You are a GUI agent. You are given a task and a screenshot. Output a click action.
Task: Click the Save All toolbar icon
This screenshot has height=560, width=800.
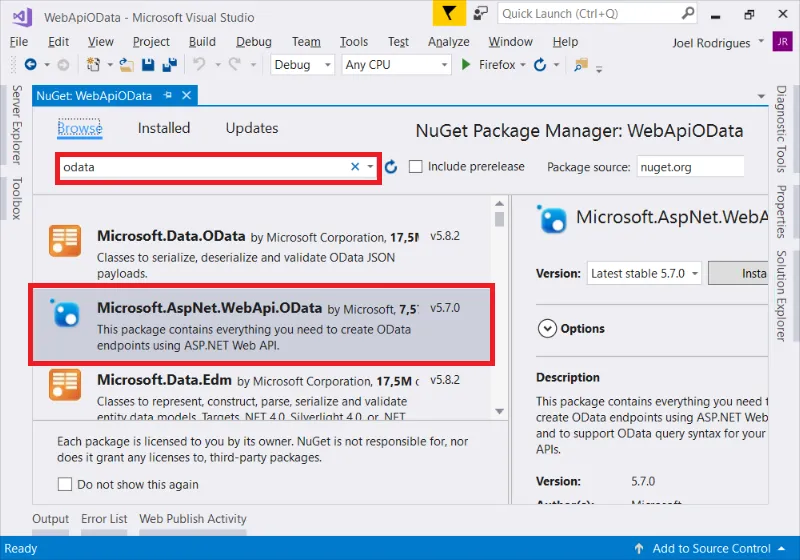click(x=169, y=65)
